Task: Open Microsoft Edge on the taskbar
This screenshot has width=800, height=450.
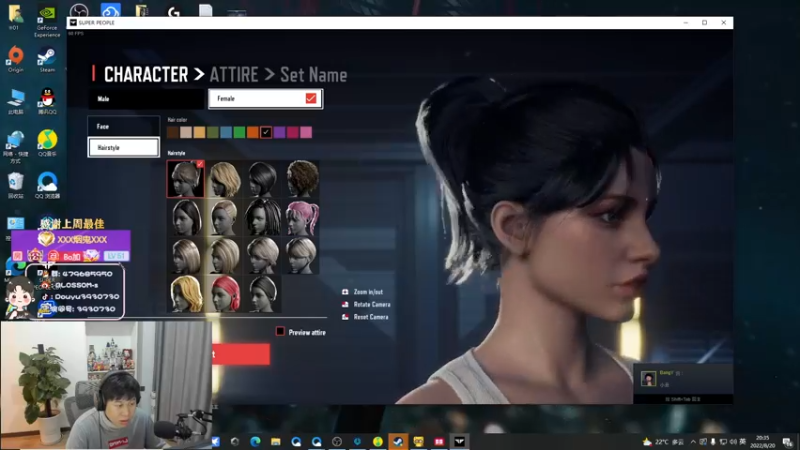Action: [255, 441]
